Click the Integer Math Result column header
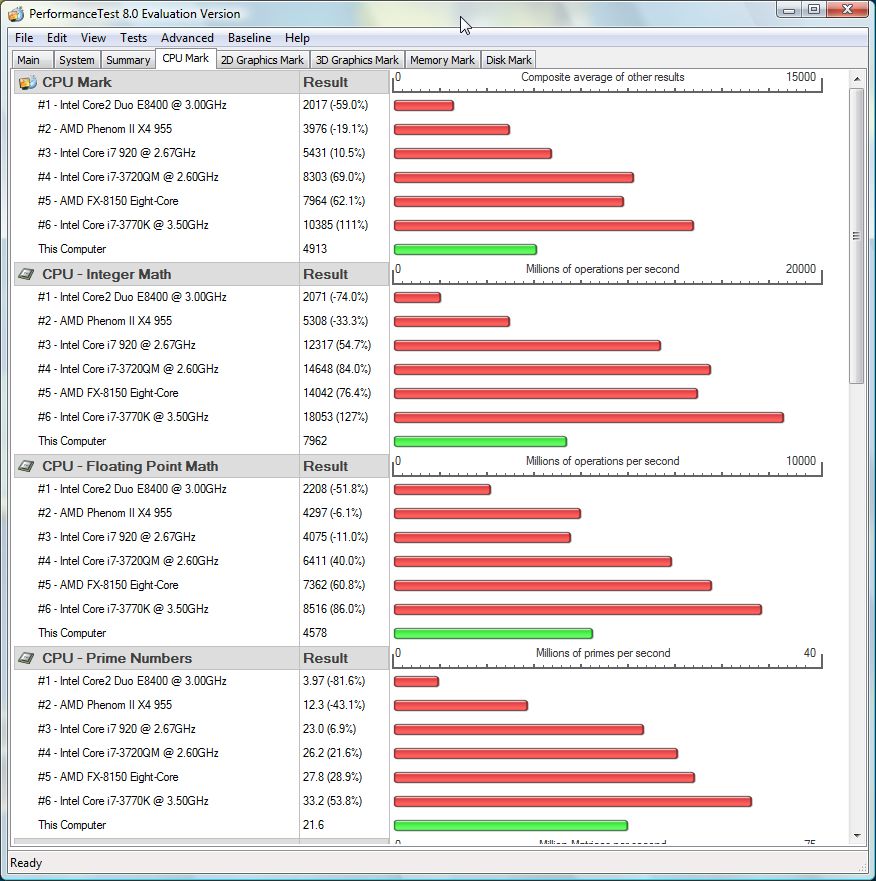The image size is (876, 881). click(344, 274)
